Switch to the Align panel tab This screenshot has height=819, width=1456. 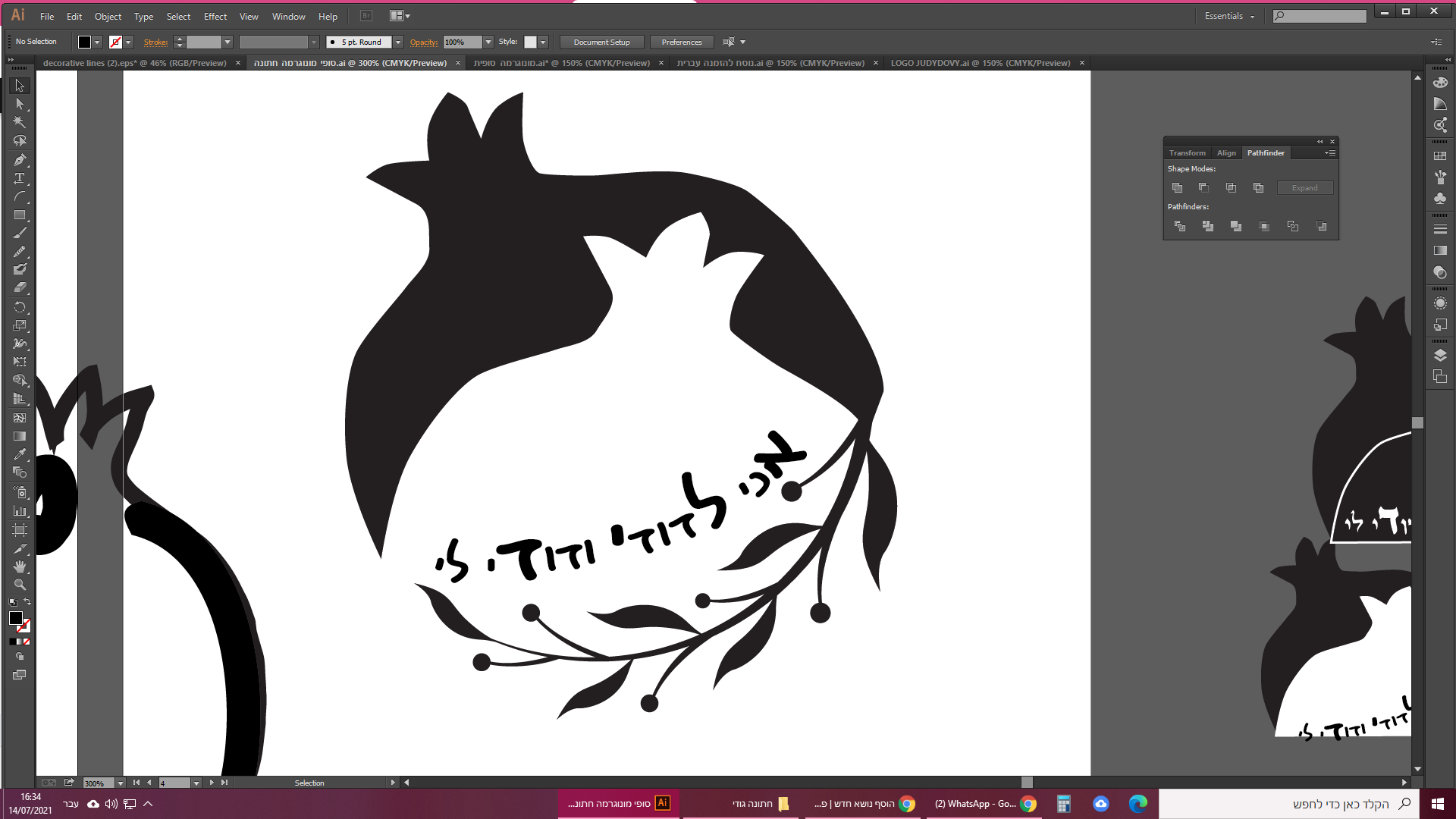[x=1226, y=153]
